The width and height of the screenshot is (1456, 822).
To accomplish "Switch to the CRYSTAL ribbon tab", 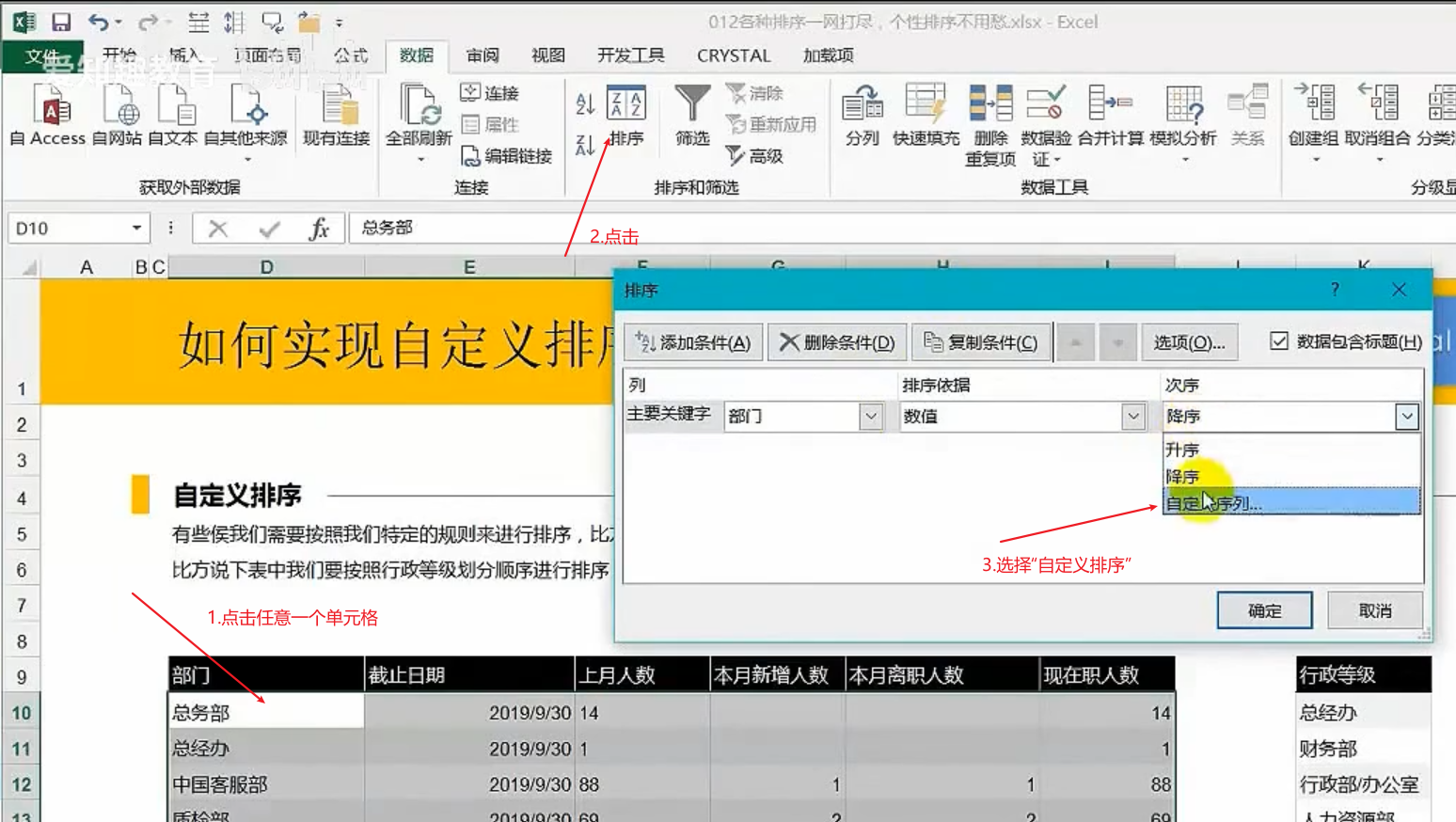I will (x=734, y=55).
